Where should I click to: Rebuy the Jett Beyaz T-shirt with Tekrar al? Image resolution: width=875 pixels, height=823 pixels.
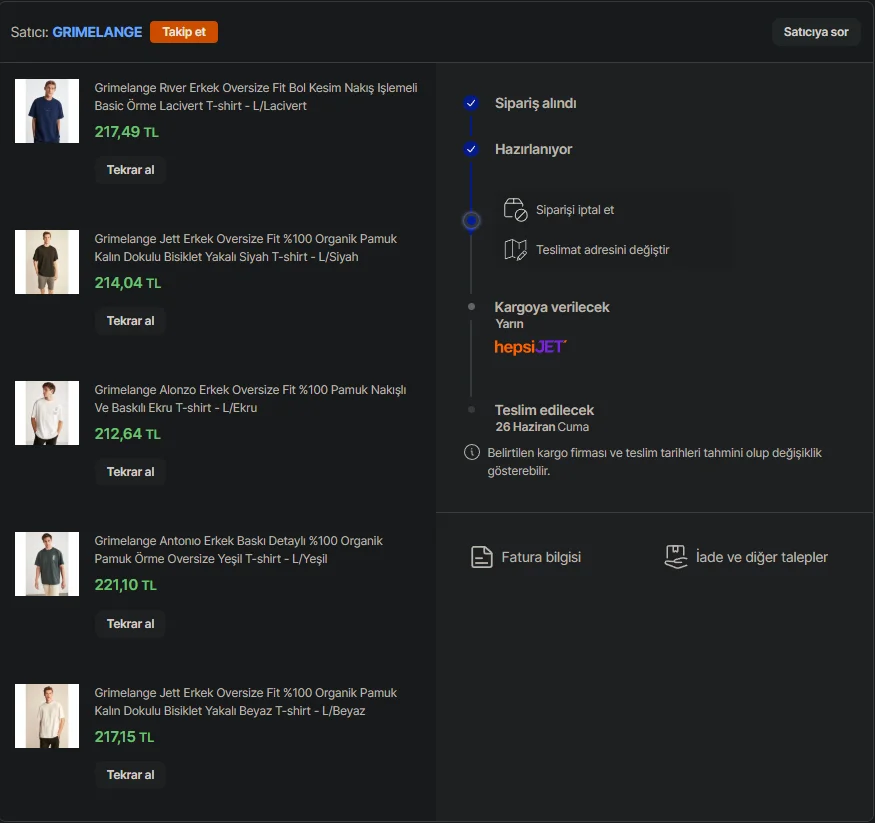pos(130,774)
